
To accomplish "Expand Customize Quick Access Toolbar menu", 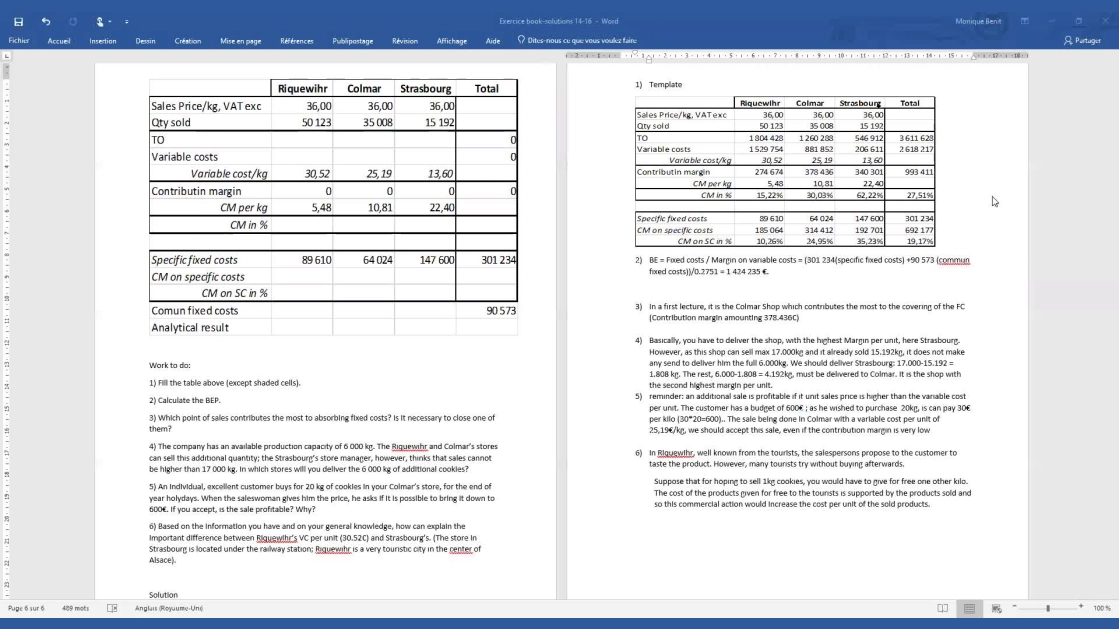I will pyautogui.click(x=127, y=22).
